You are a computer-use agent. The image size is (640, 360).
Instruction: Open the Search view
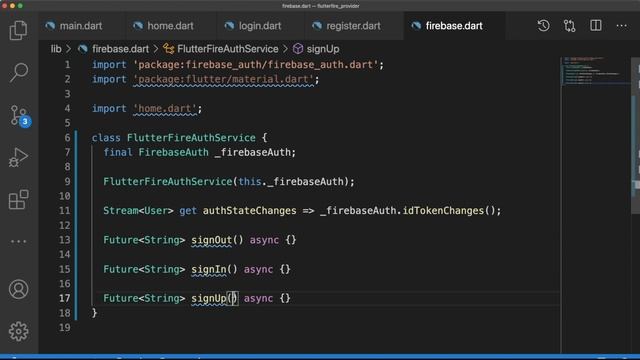(18, 73)
